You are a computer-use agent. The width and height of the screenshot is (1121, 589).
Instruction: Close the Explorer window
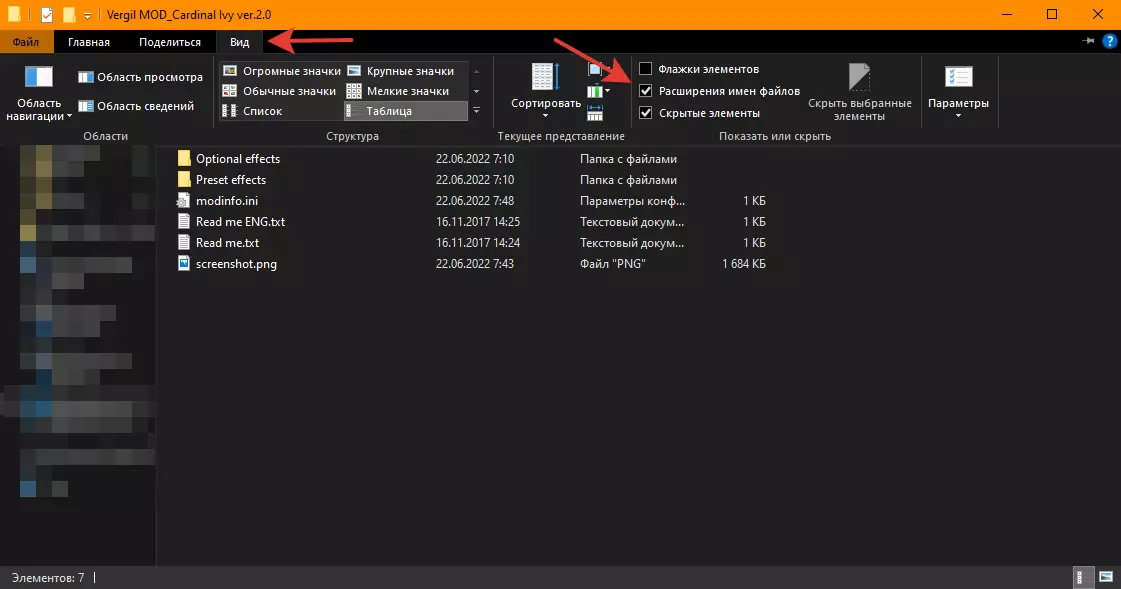1097,14
